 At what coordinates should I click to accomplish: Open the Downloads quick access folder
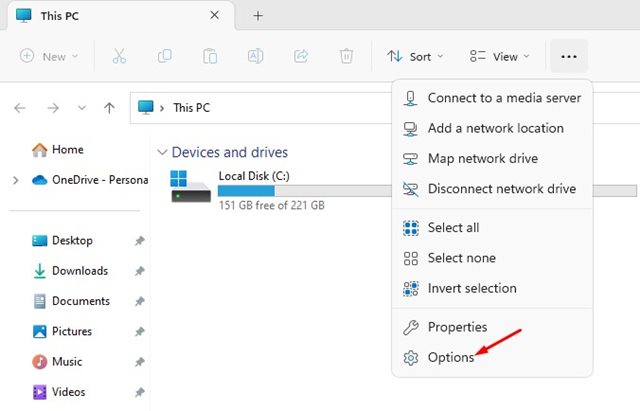(70, 271)
